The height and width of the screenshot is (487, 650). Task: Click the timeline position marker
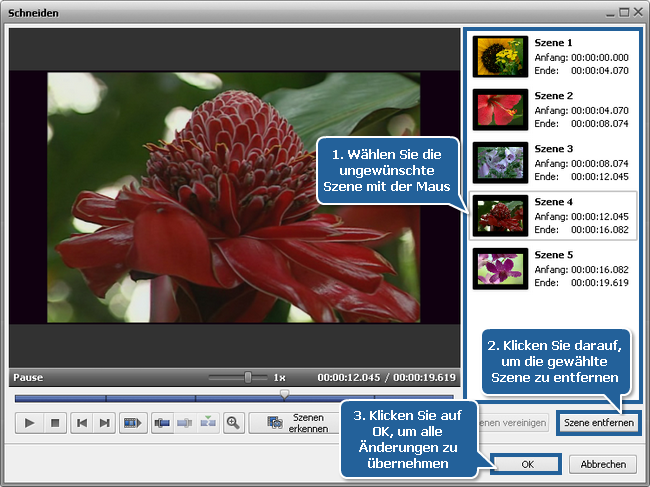pyautogui.click(x=284, y=395)
